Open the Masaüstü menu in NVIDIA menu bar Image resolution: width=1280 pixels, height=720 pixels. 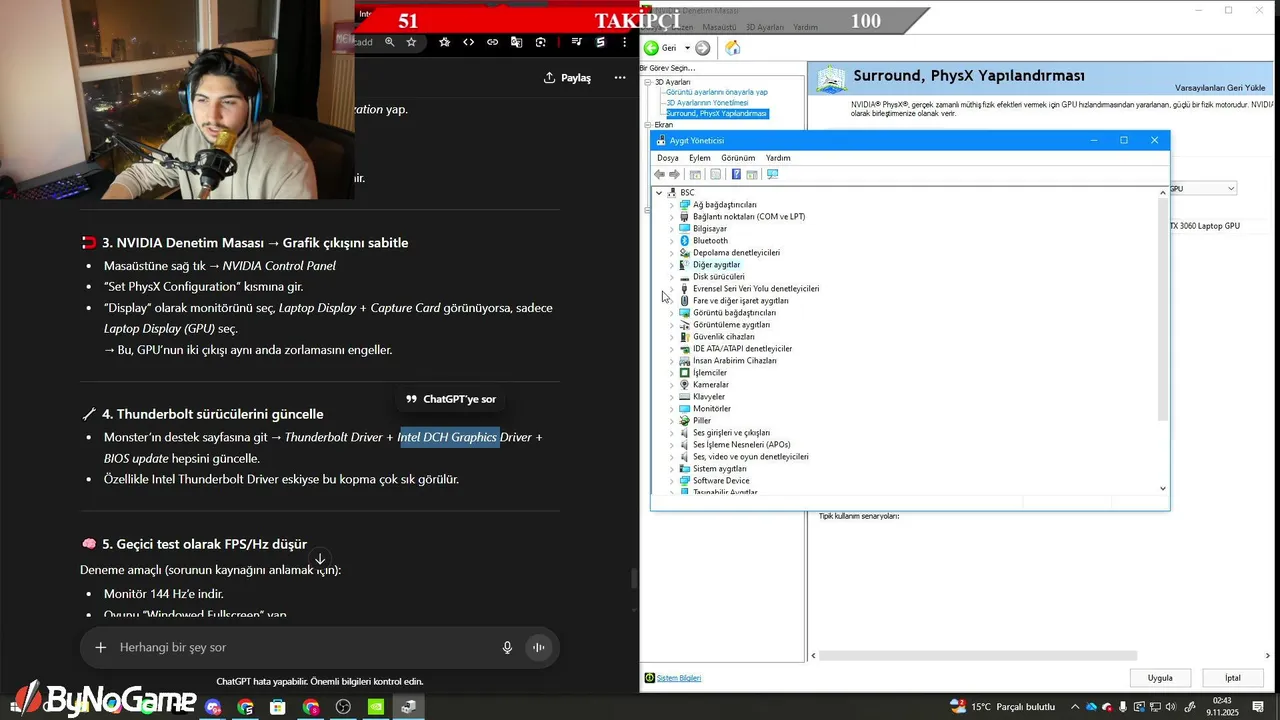(719, 27)
